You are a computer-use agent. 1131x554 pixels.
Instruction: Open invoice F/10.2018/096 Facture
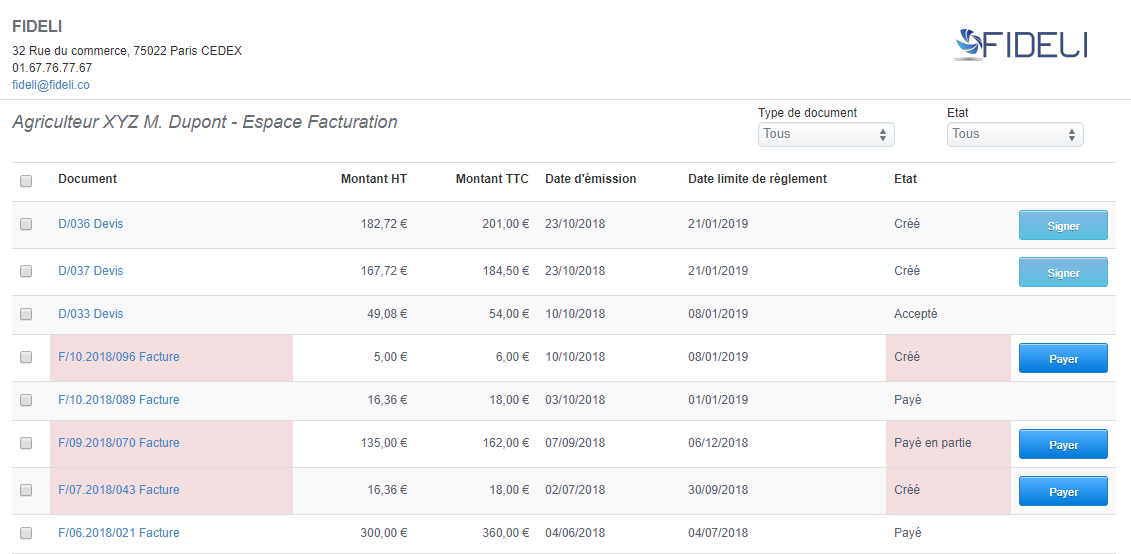(x=119, y=356)
